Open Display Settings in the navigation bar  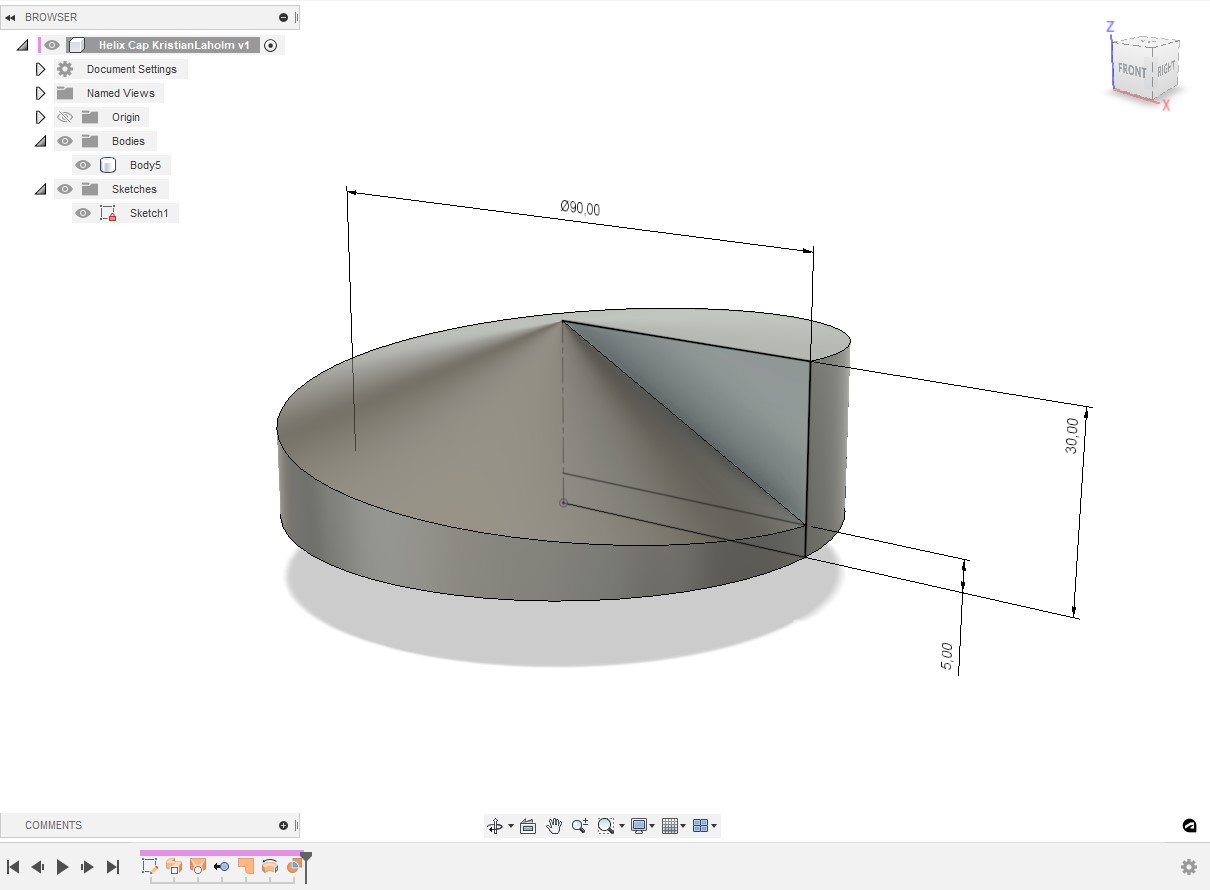(x=641, y=825)
